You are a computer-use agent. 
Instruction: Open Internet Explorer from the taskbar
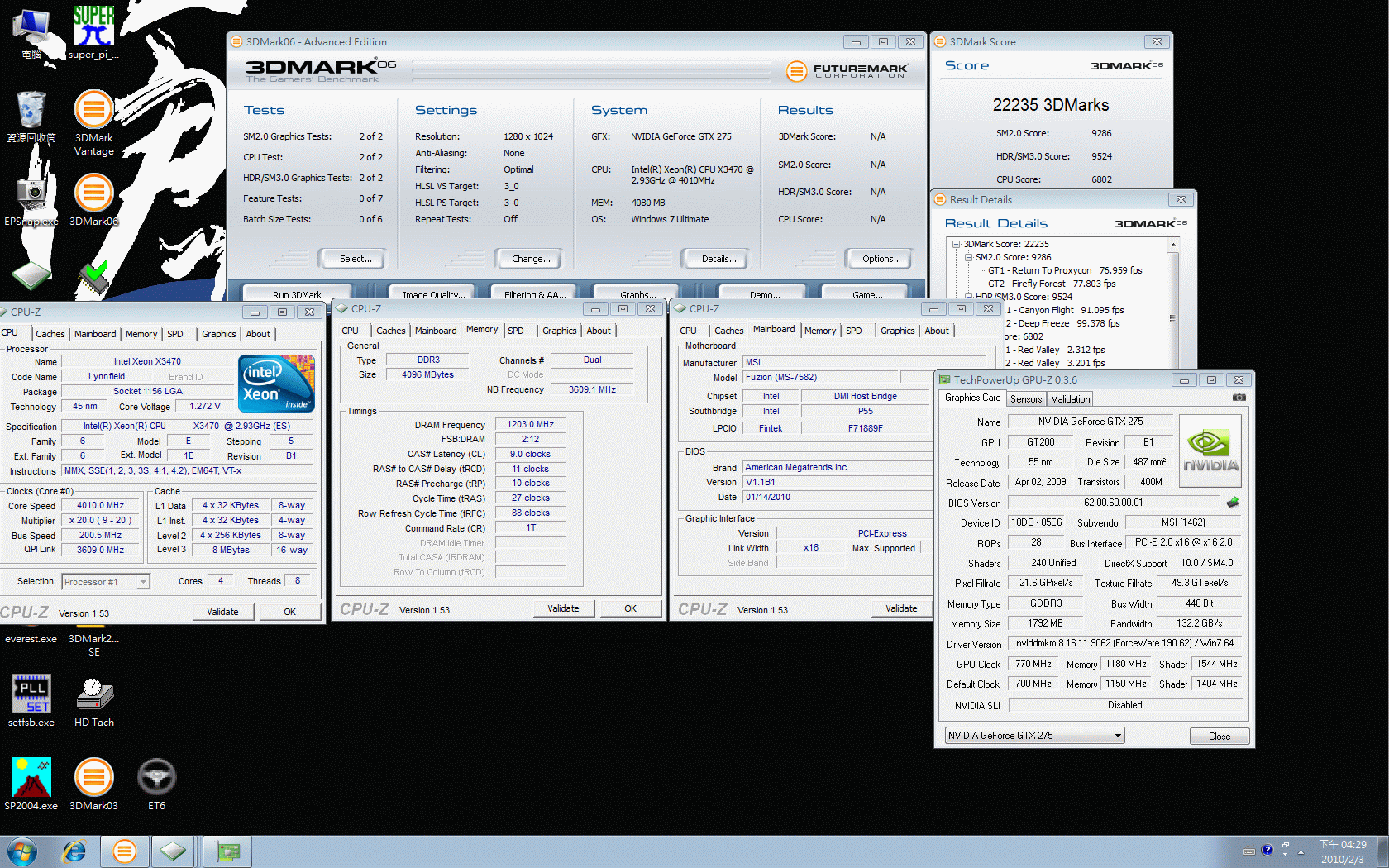(74, 851)
